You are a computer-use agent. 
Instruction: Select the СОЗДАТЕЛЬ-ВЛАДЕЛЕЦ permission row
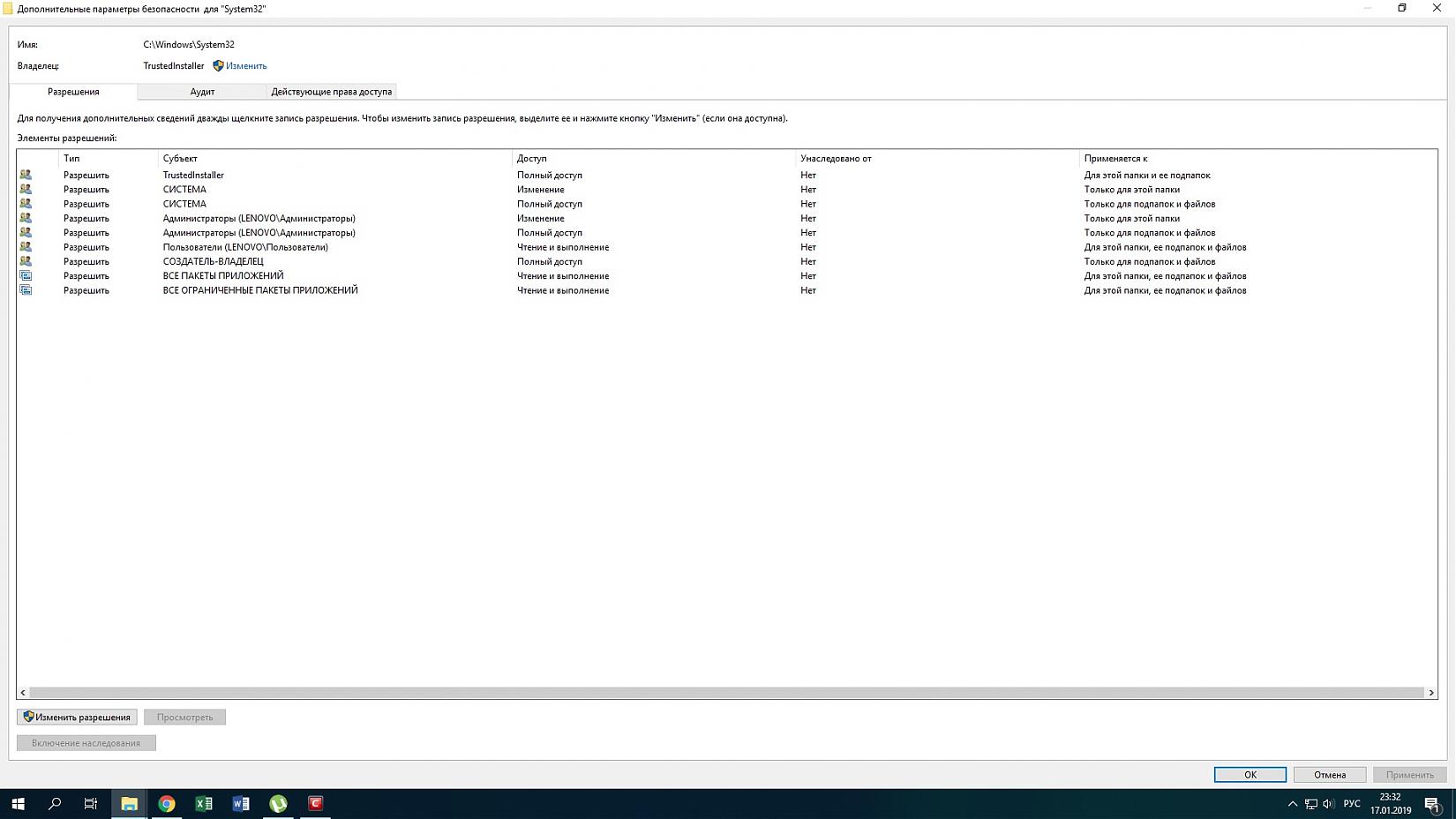click(x=213, y=261)
